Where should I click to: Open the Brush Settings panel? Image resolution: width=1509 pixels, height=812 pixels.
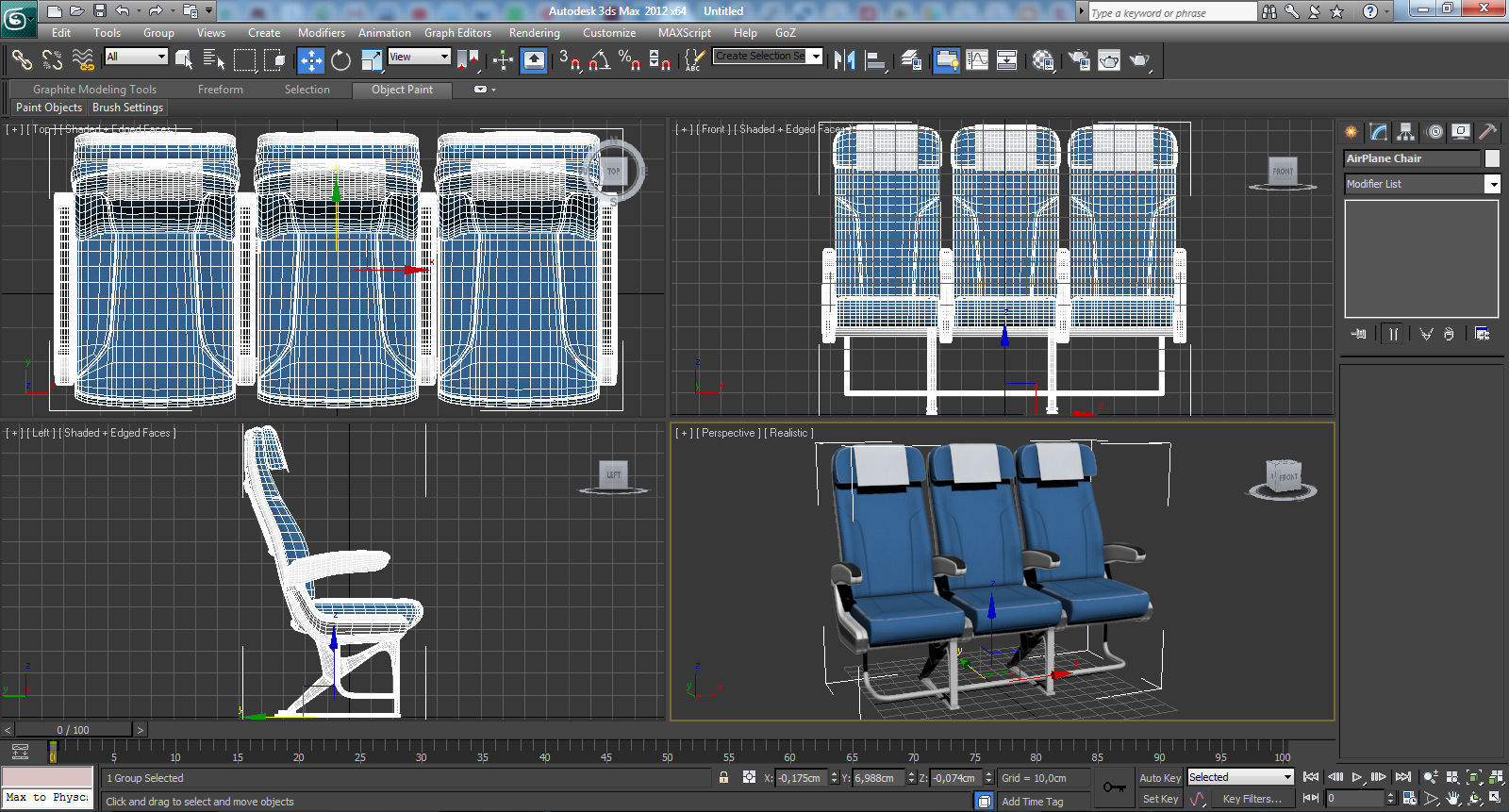coord(128,108)
